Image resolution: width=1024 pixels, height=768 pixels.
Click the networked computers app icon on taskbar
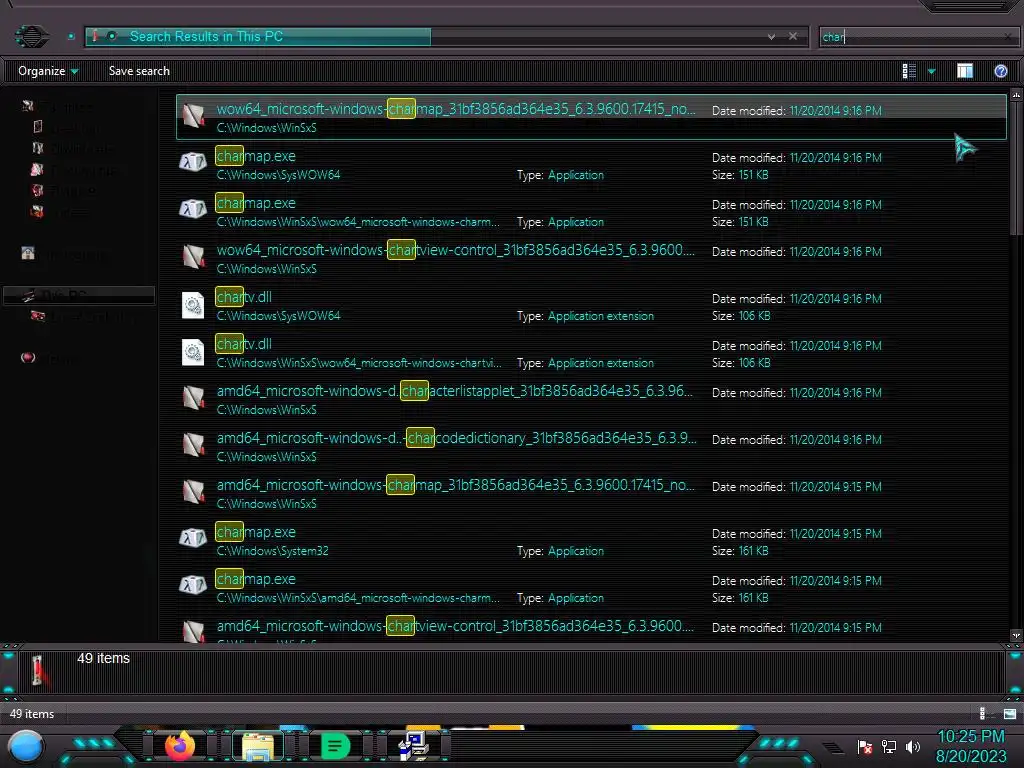pos(413,746)
